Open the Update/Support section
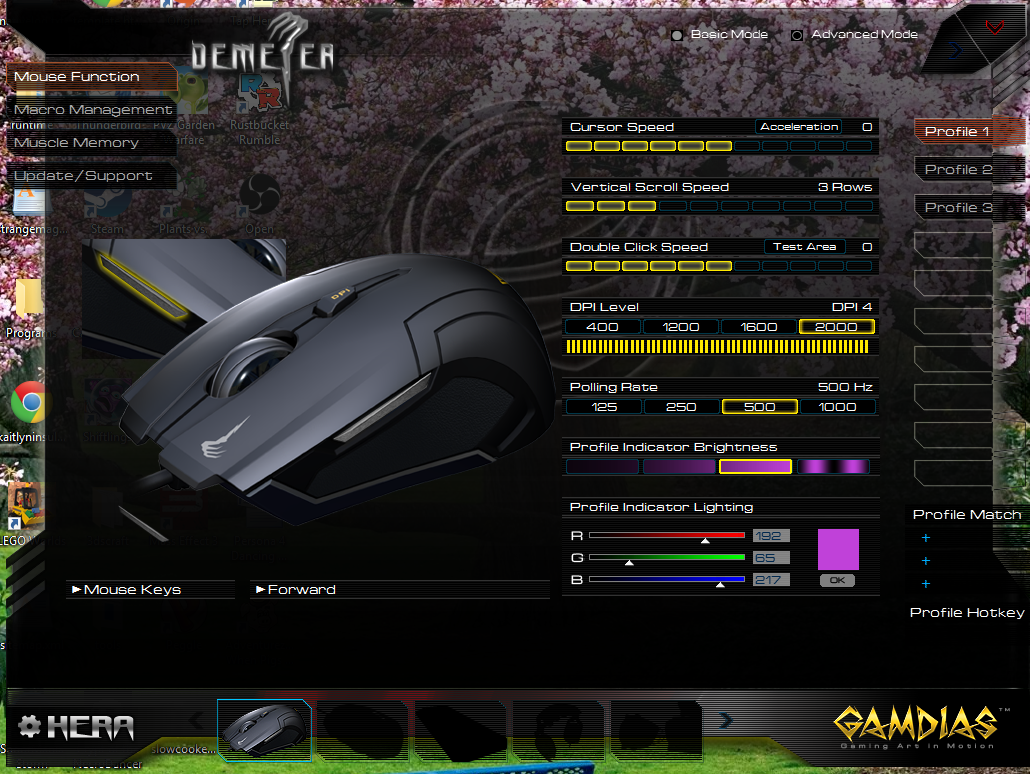Image resolution: width=1030 pixels, height=774 pixels. tap(92, 175)
